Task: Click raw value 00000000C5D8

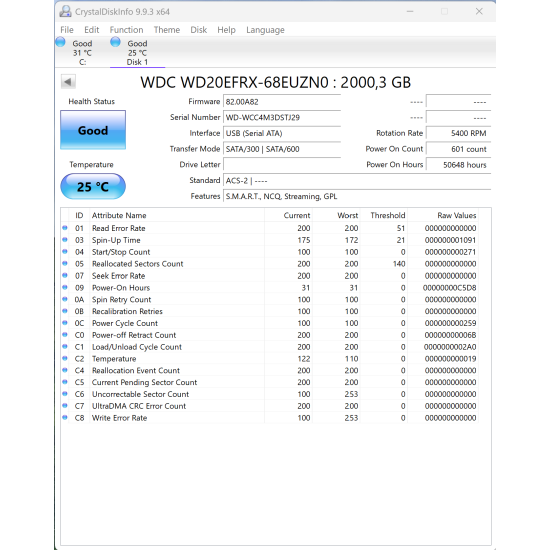Action: (x=450, y=288)
